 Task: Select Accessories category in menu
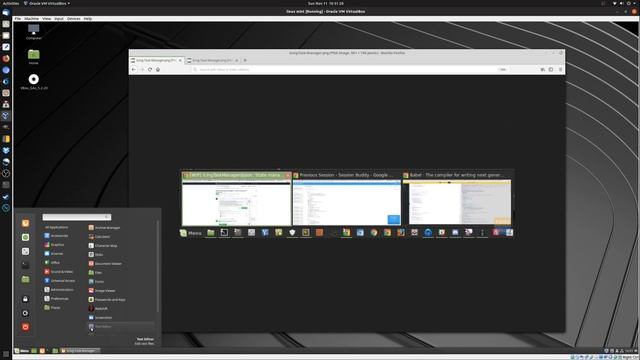(x=56, y=236)
